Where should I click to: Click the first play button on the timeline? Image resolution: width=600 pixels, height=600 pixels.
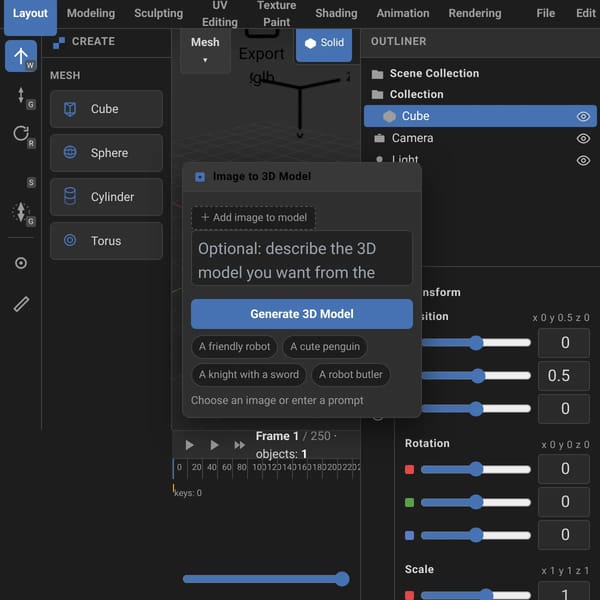pyautogui.click(x=189, y=445)
